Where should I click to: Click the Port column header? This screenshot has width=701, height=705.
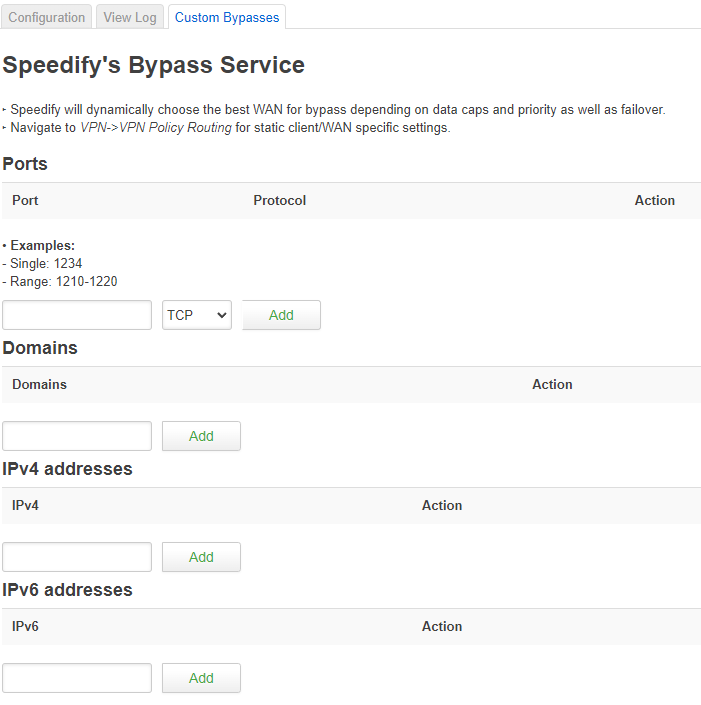pyautogui.click(x=25, y=201)
